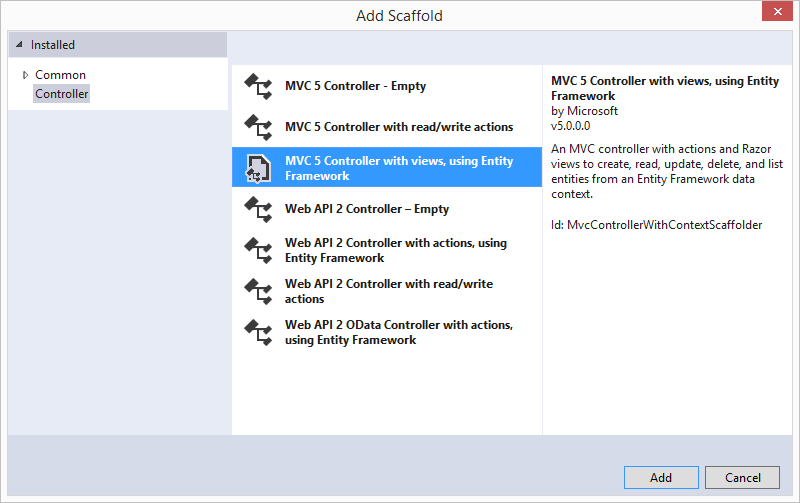Viewport: 800px width, 503px height.
Task: Click the Add button
Action: coord(661,477)
